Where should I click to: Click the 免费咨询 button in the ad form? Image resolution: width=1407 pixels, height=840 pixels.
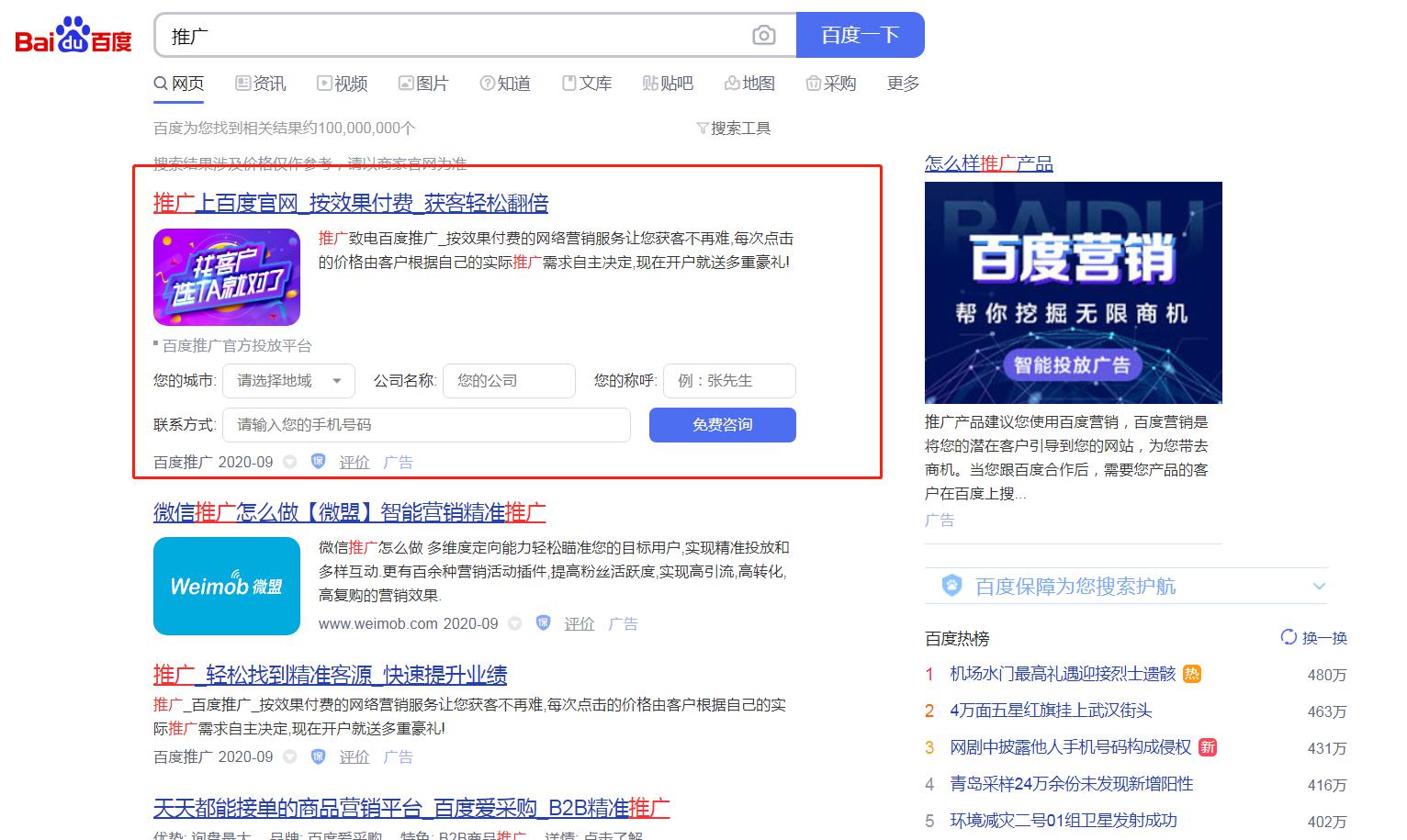(x=722, y=424)
